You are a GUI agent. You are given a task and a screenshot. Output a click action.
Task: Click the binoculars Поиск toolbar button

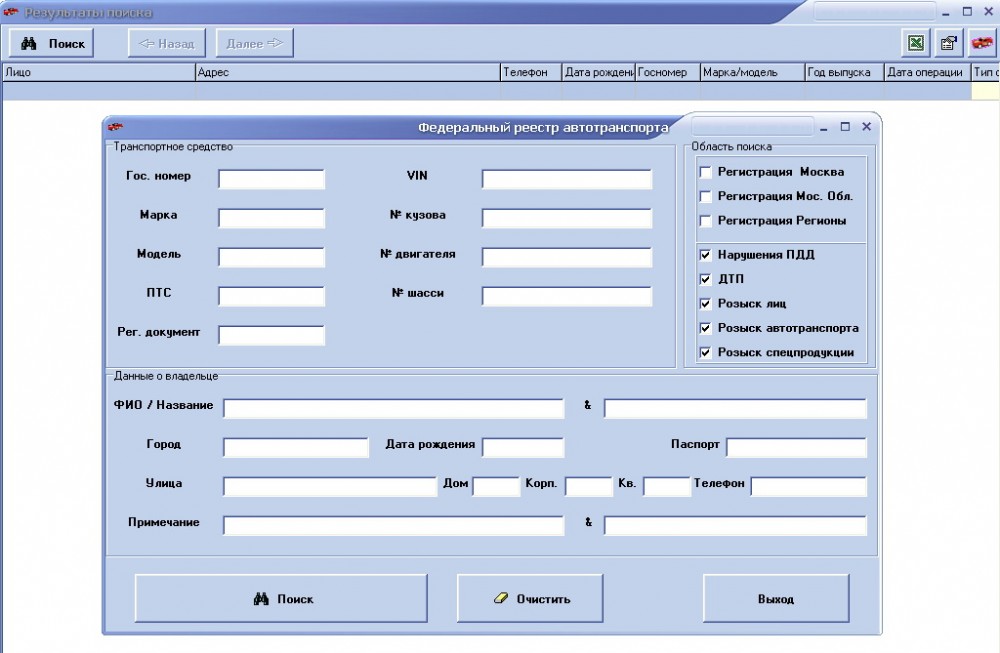click(52, 43)
